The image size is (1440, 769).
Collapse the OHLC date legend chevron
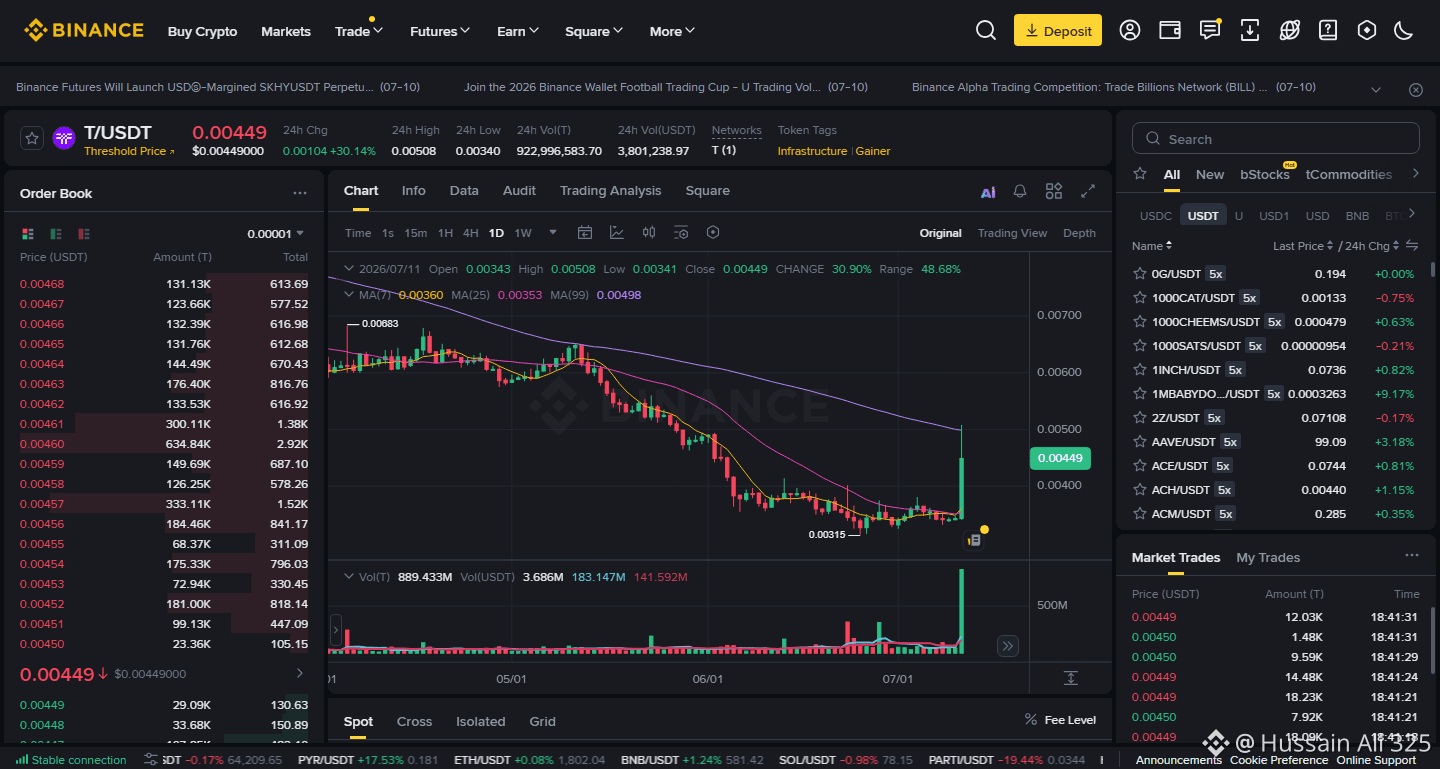tap(348, 269)
